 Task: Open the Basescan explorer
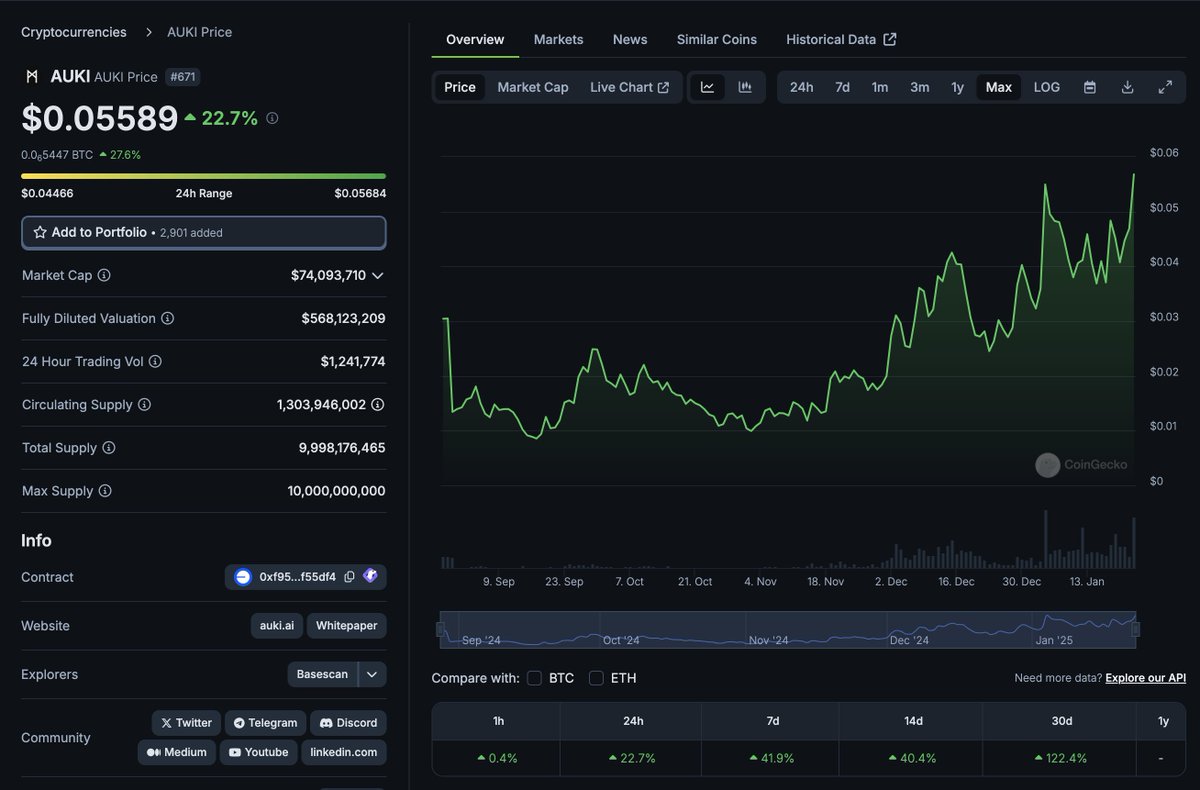click(x=322, y=674)
